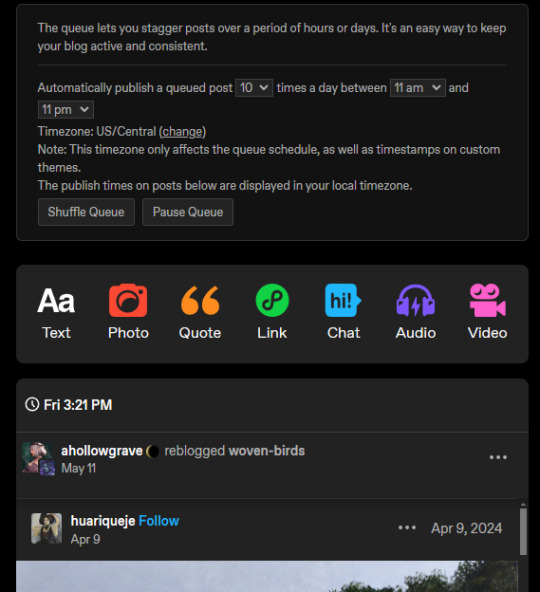
Task: Create a new Text post
Action: click(x=56, y=313)
